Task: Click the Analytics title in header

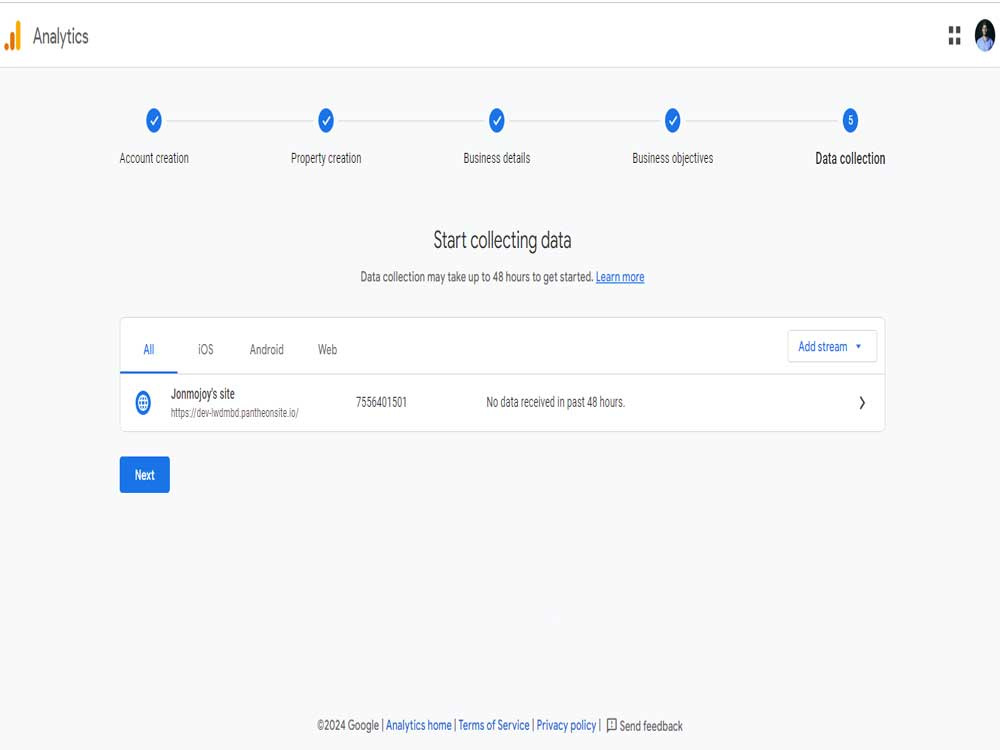Action: [61, 36]
